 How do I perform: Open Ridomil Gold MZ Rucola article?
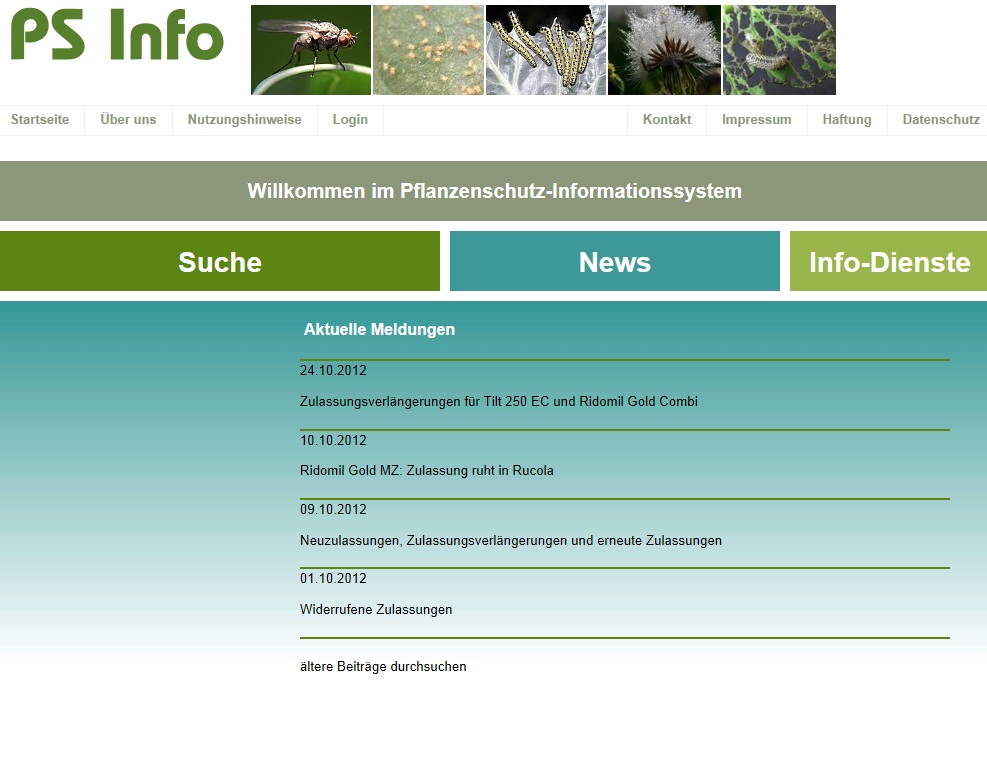[x=426, y=470]
